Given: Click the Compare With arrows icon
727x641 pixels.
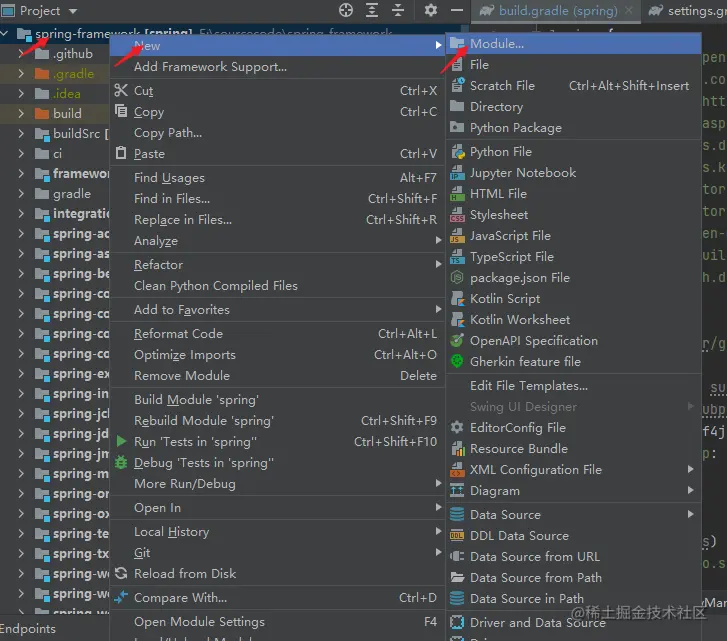Looking at the screenshot, I should tap(121, 597).
